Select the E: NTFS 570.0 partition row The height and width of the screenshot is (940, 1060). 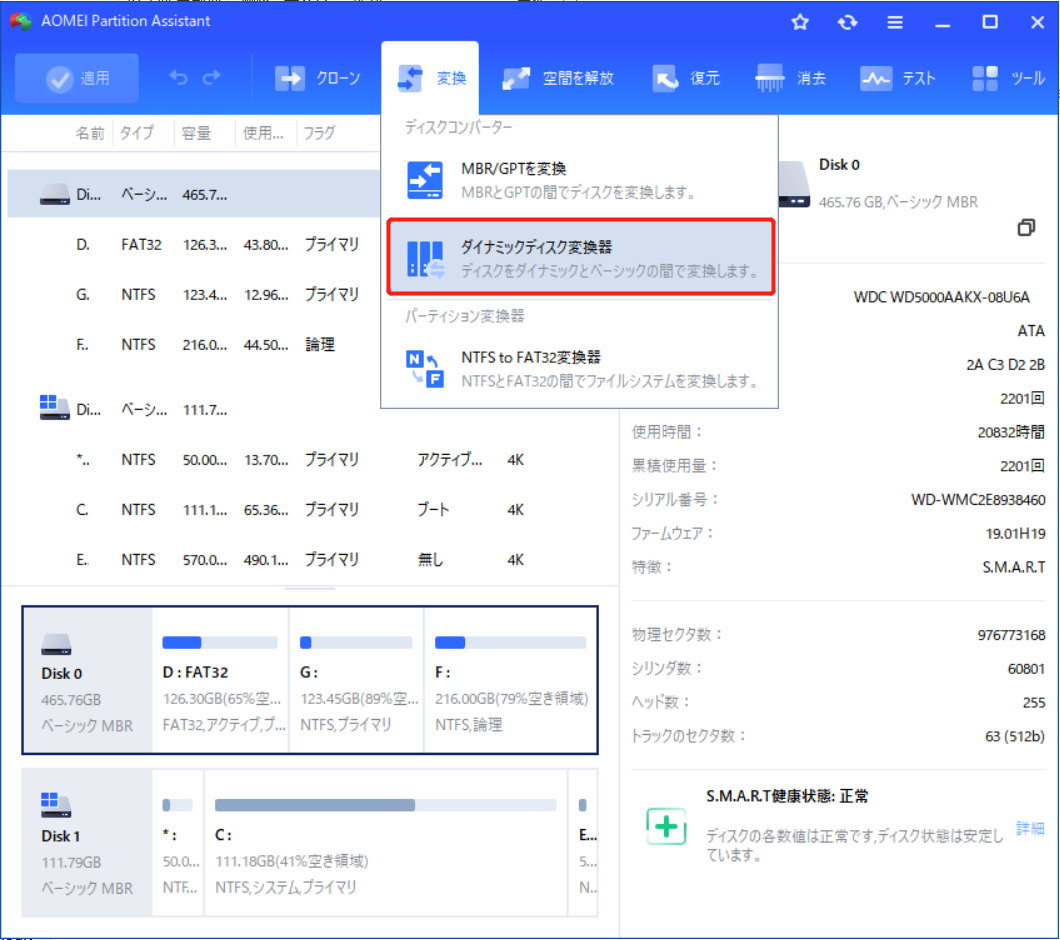(x=311, y=559)
